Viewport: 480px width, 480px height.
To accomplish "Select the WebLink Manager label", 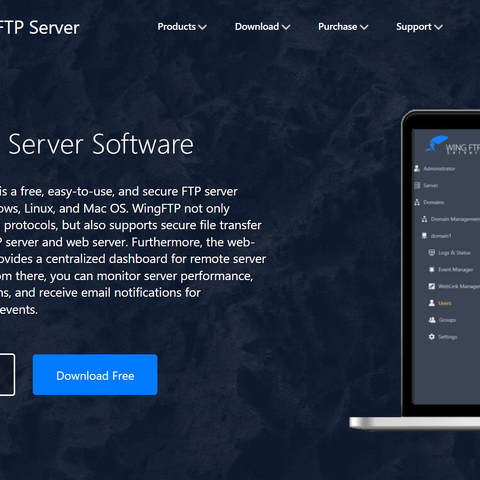I will 459,286.
